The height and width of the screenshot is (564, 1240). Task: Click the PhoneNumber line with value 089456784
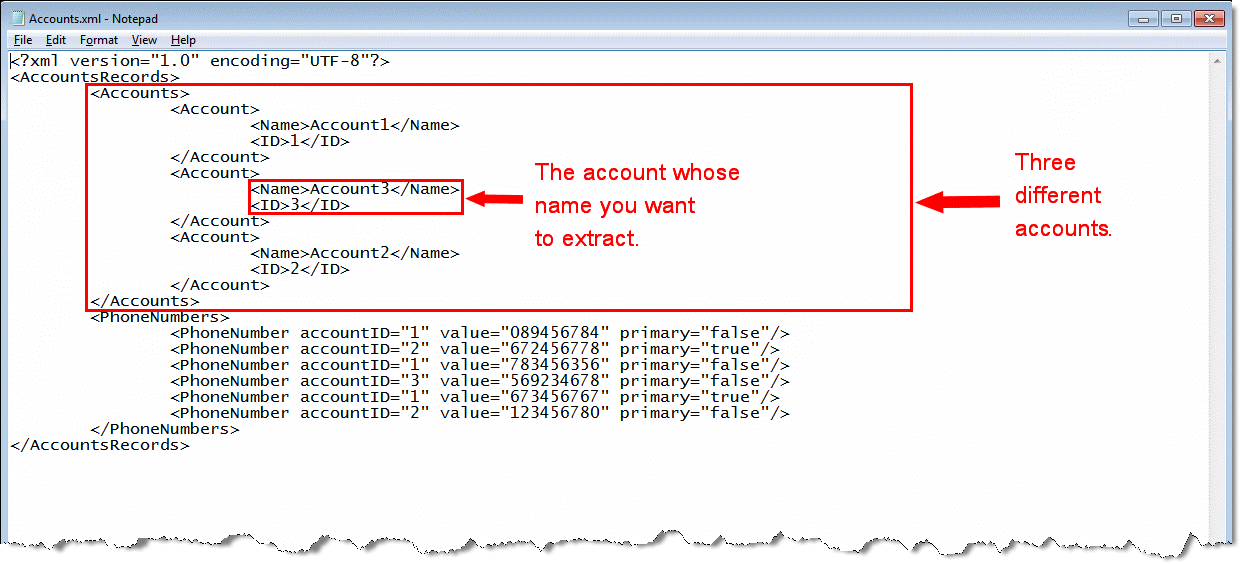tap(480, 333)
